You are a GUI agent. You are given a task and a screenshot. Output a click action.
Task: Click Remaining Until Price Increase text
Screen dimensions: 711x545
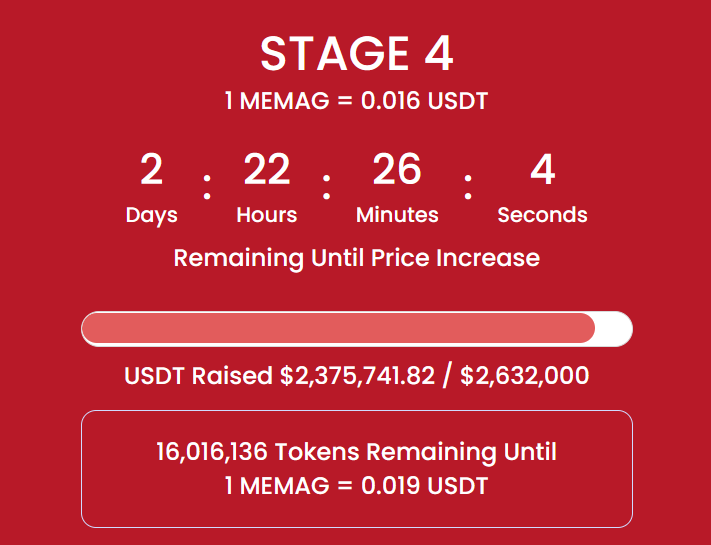coord(356,258)
